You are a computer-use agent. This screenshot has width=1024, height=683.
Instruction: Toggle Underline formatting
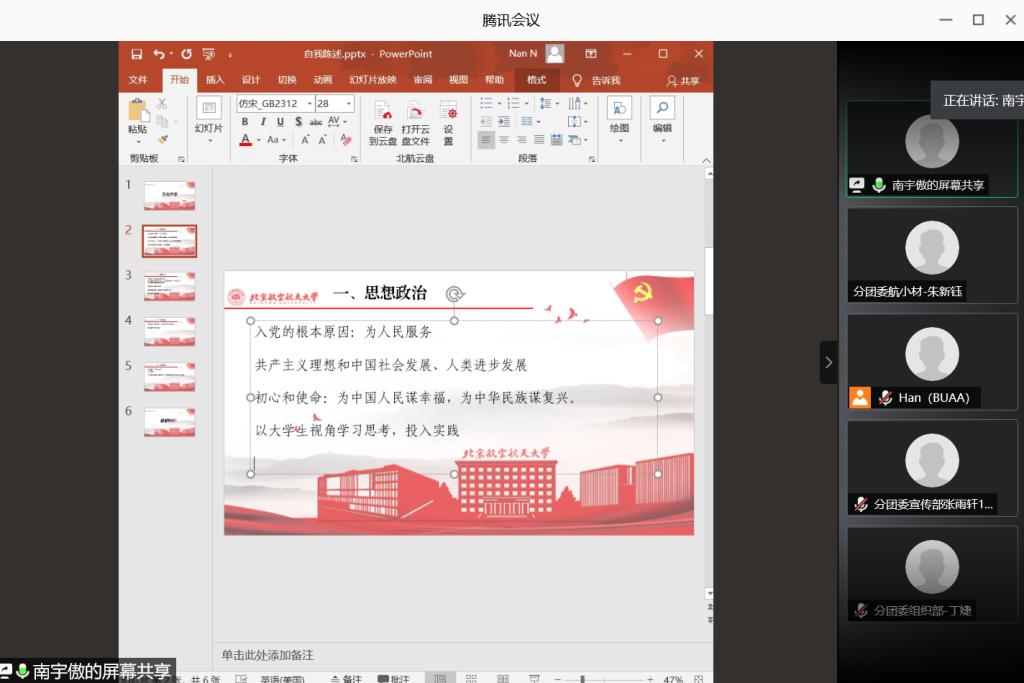click(280, 122)
